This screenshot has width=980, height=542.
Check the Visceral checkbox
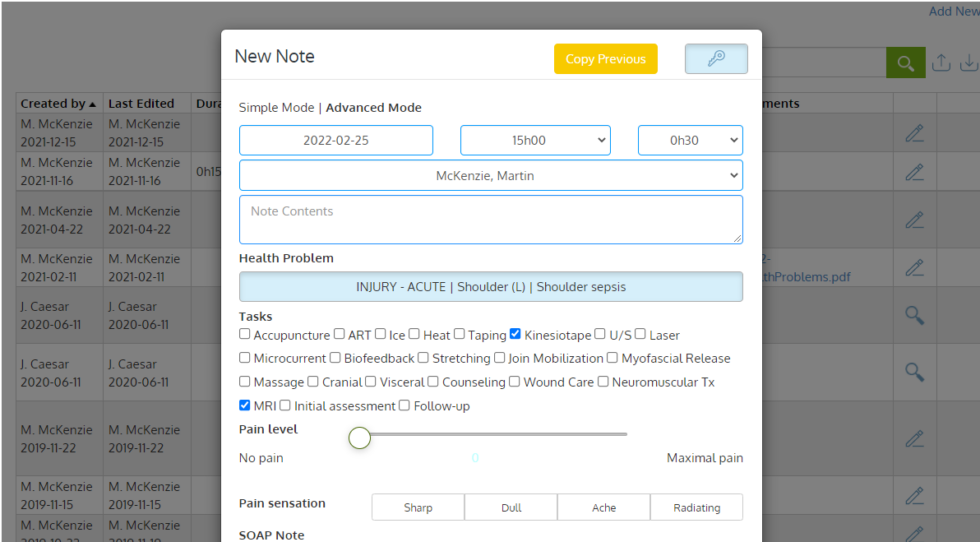tap(371, 381)
